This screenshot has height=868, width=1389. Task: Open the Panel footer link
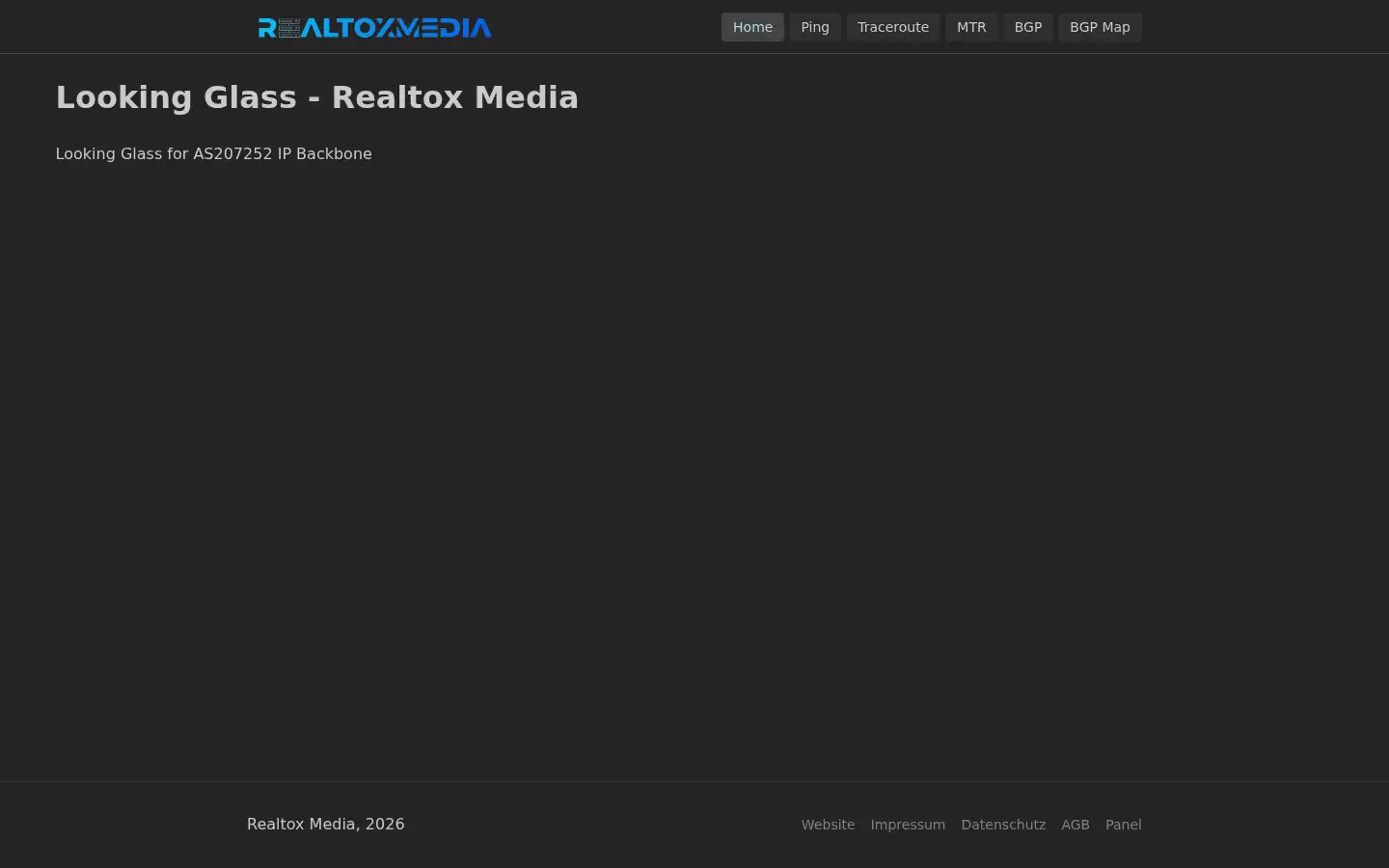[1124, 825]
